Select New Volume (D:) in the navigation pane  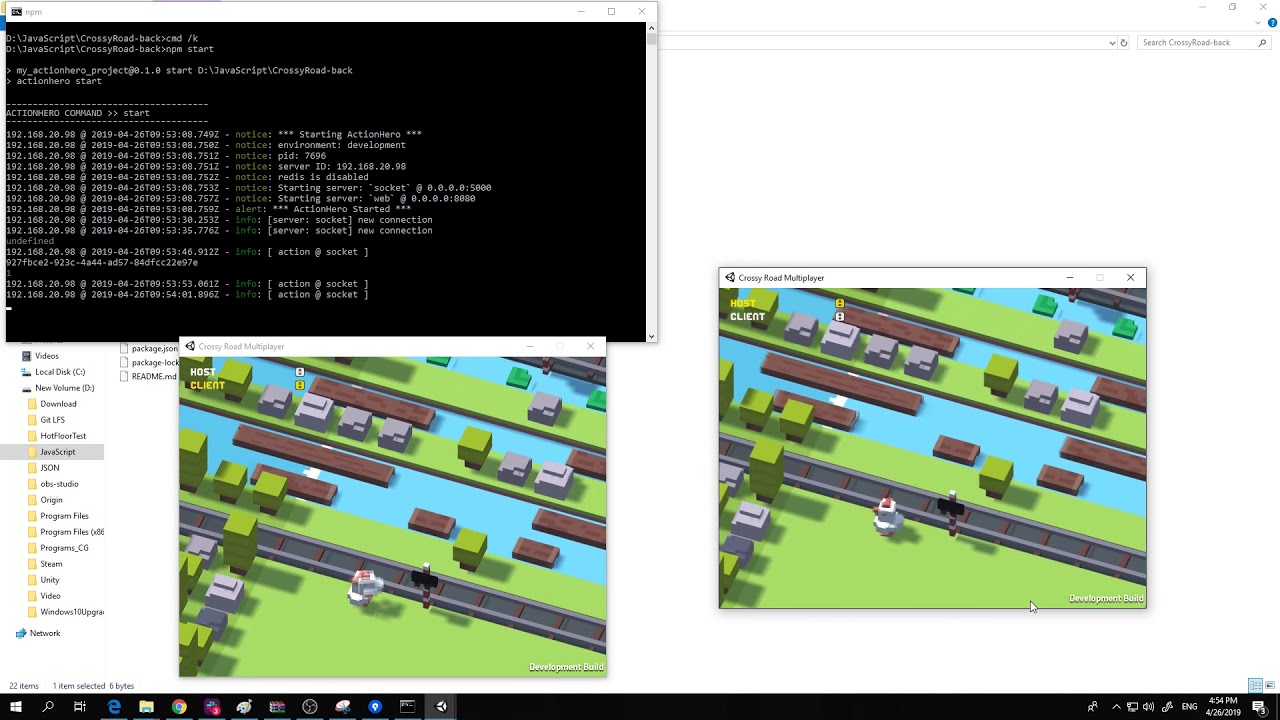pos(64,388)
